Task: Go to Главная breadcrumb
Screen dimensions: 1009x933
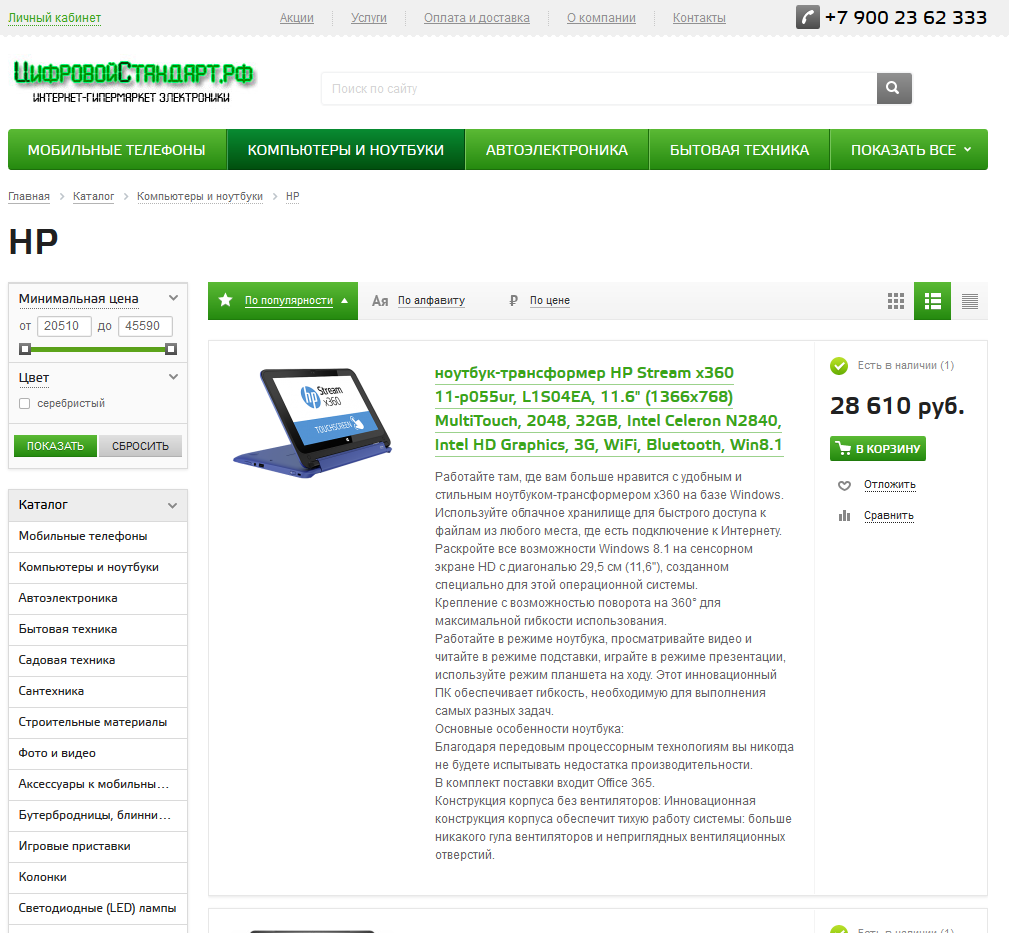Action: 29,196
